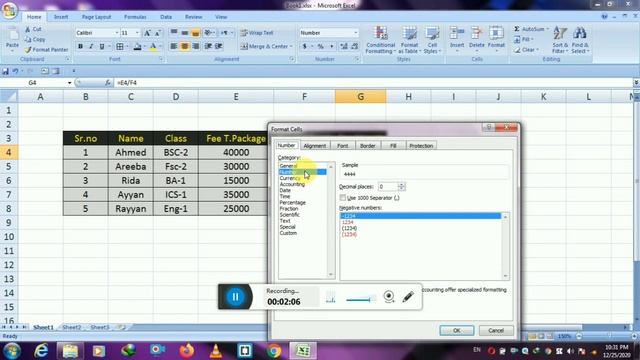The width and height of the screenshot is (640, 360).
Task: Click the Cut command
Action: coord(33,29)
